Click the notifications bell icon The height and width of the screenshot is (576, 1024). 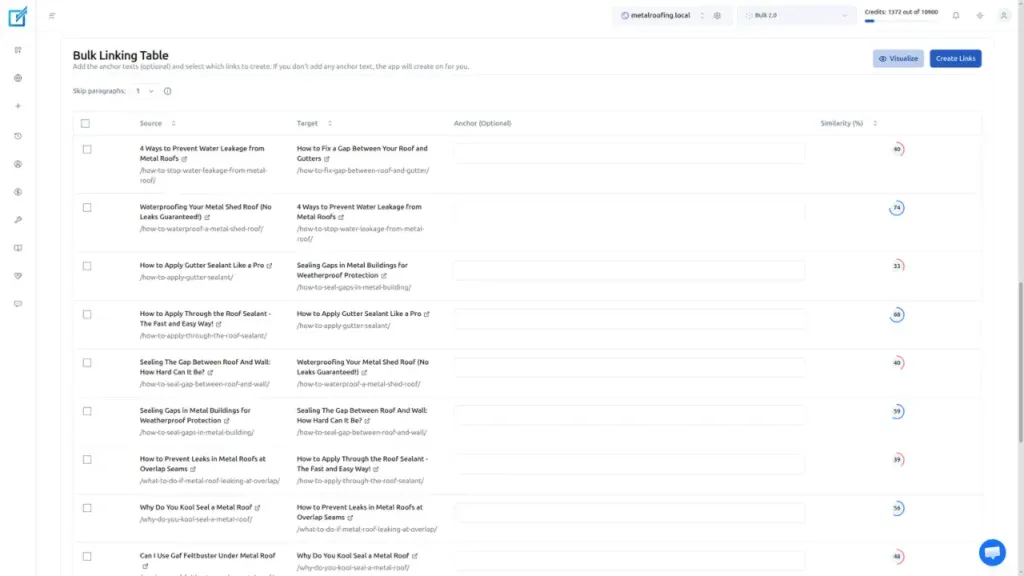pyautogui.click(x=954, y=17)
